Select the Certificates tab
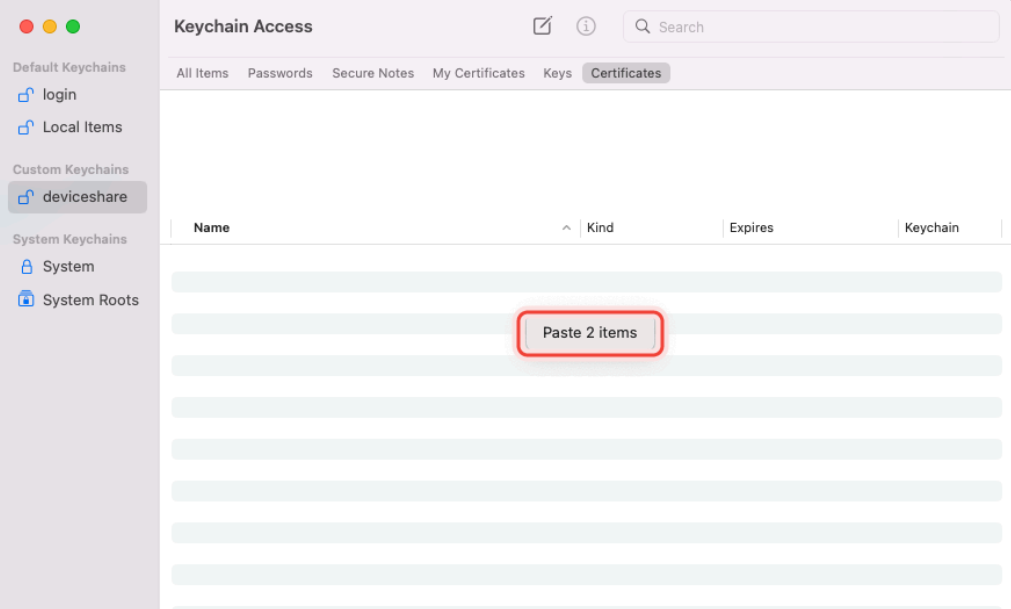 pyautogui.click(x=626, y=73)
